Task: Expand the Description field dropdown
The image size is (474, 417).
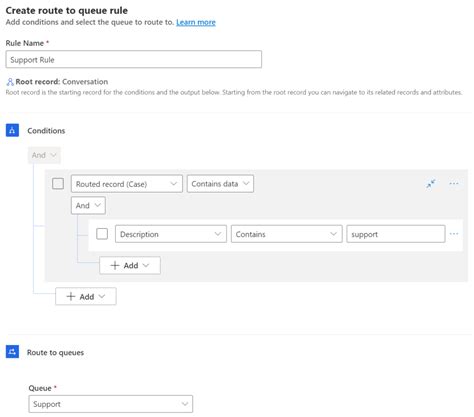Action: coord(171,234)
